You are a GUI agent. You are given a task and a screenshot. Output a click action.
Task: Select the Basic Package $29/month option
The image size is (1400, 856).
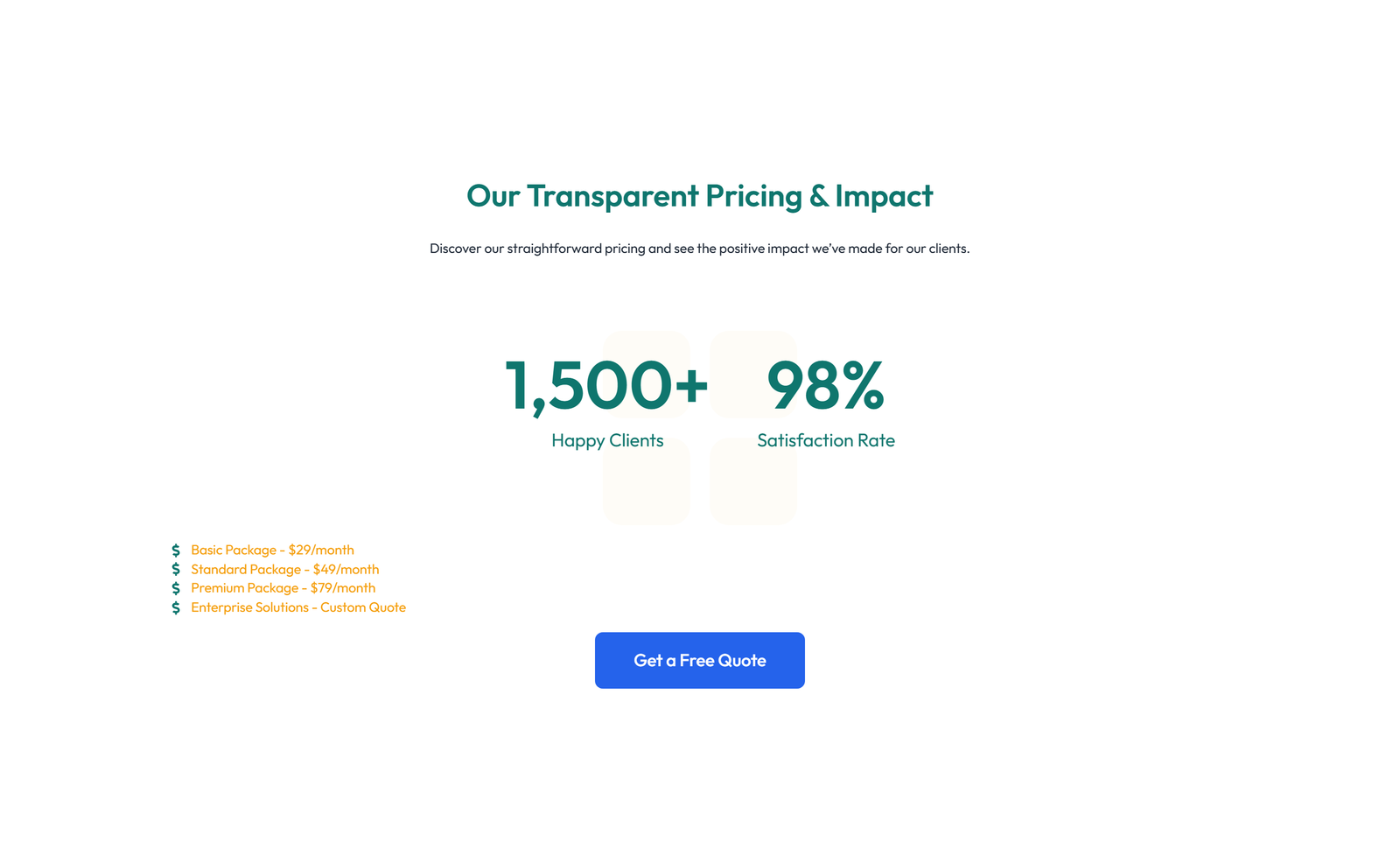click(x=272, y=550)
